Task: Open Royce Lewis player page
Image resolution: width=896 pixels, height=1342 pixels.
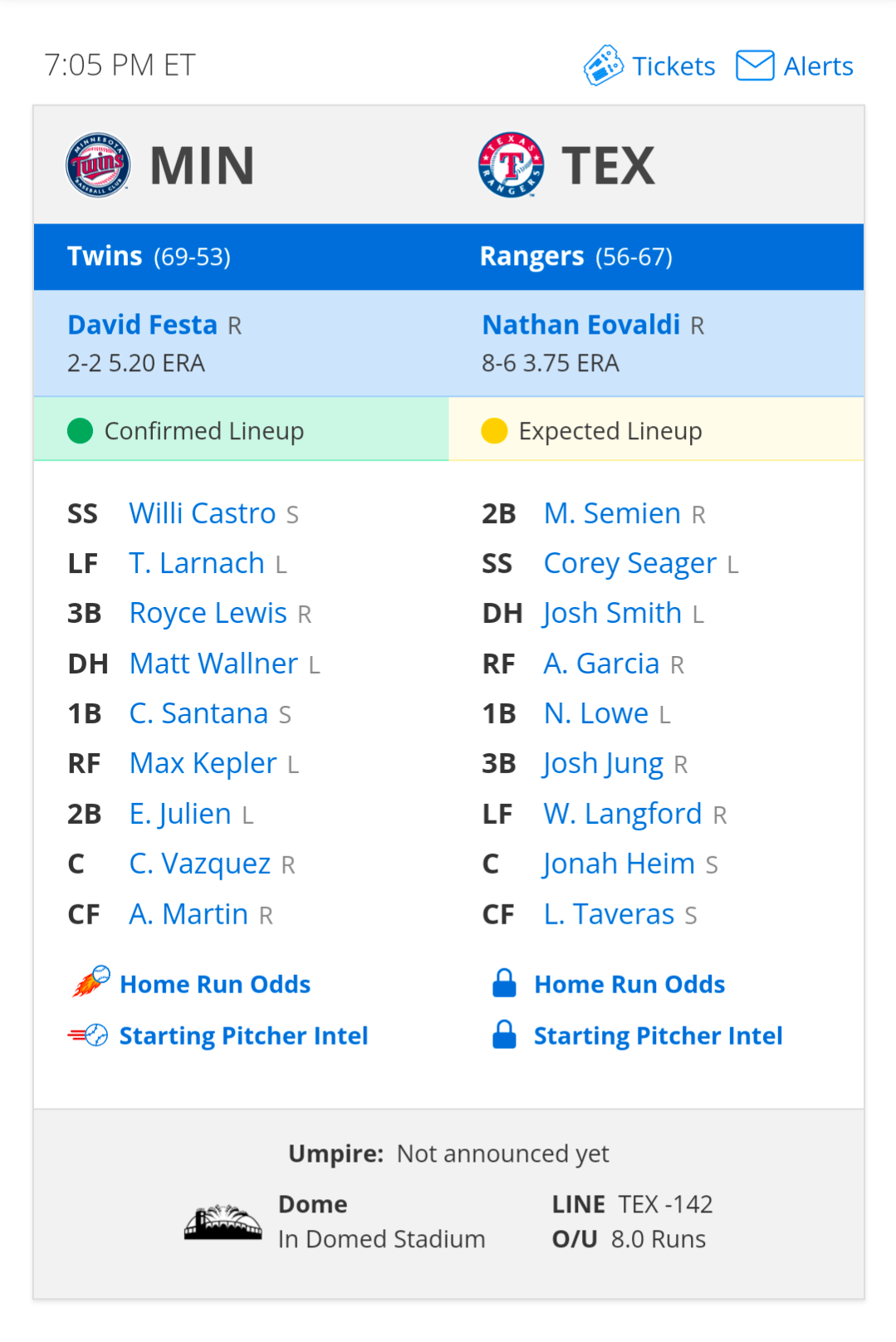Action: coord(208,613)
